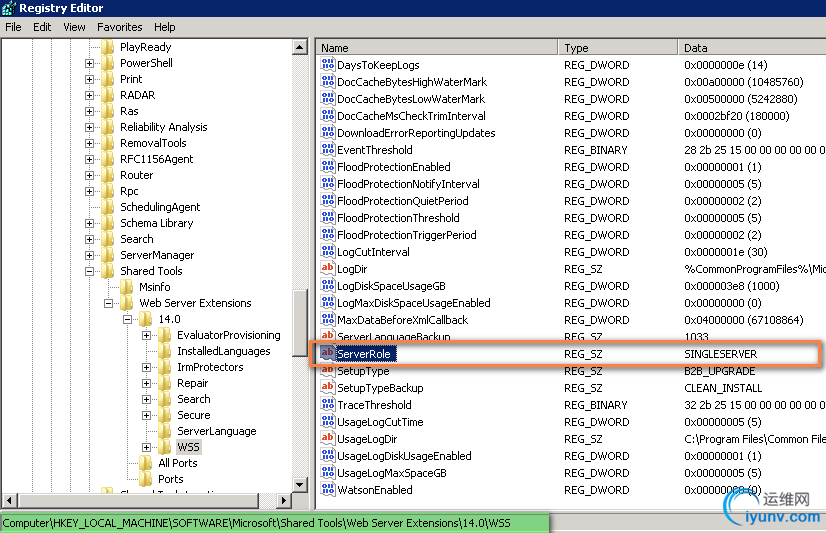The width and height of the screenshot is (826, 533).
Task: Click the LogDiskSpaceUsageGB DWORD icon
Action: pyautogui.click(x=328, y=285)
